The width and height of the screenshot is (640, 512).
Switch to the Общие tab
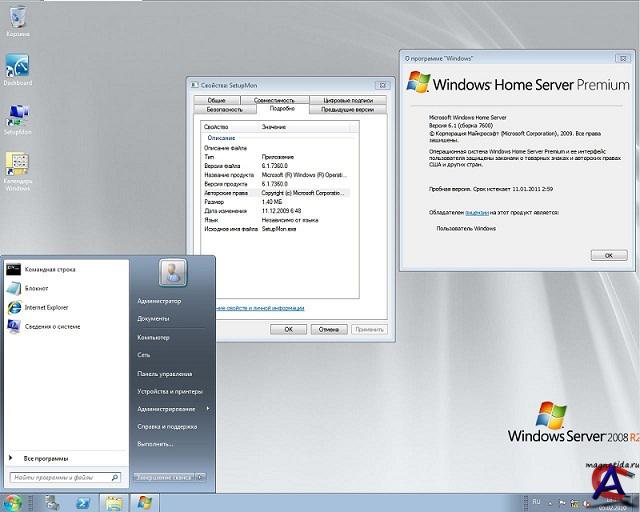[x=217, y=100]
